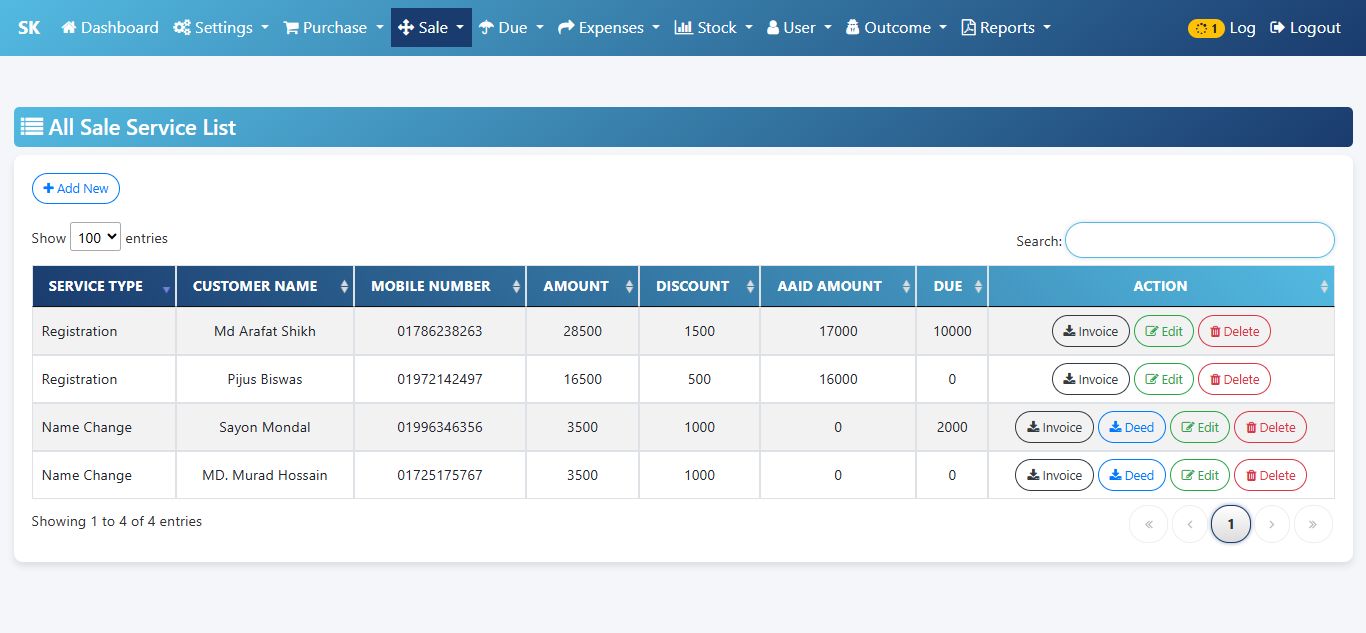
Task: Click mobile number 01786238263
Action: click(x=440, y=331)
